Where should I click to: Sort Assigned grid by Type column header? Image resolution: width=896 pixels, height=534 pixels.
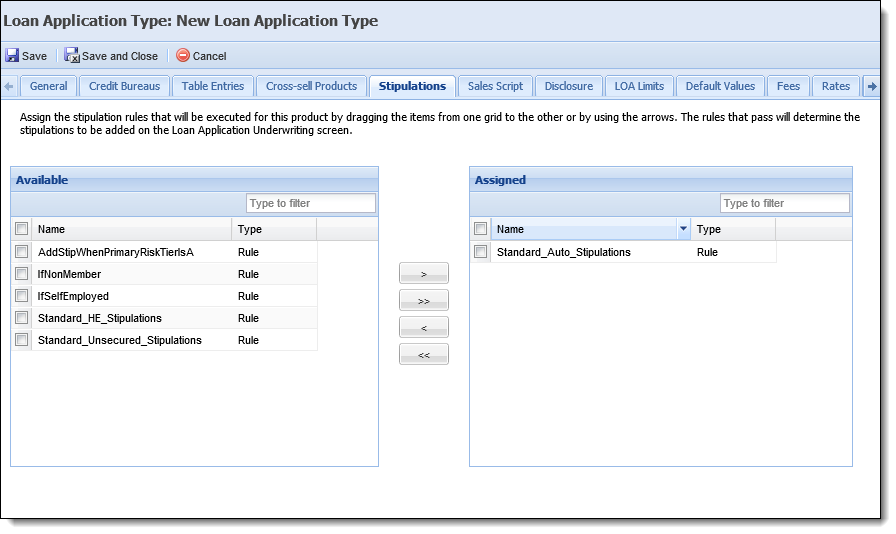coord(733,229)
